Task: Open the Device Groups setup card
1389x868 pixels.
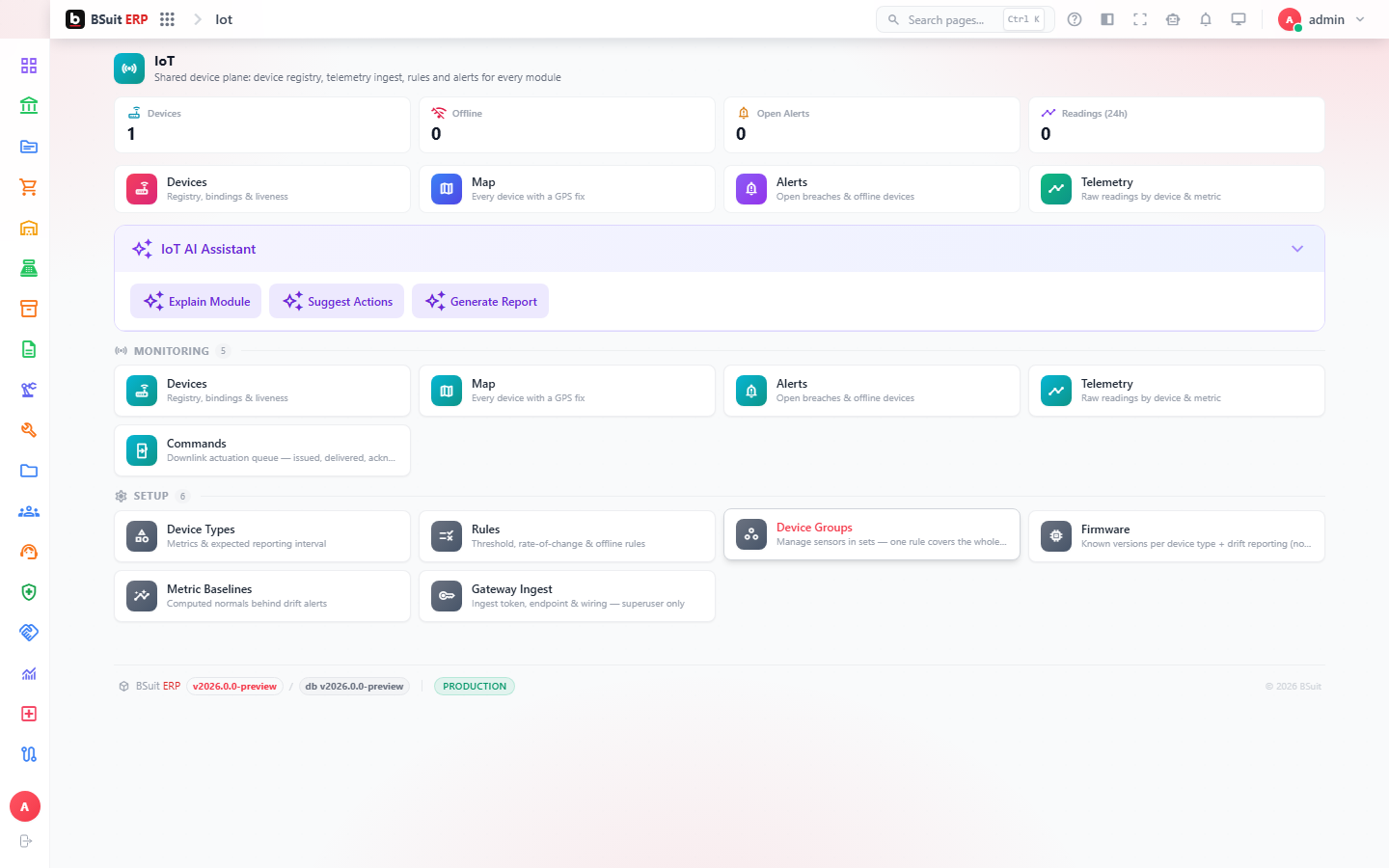Action: tap(872, 534)
